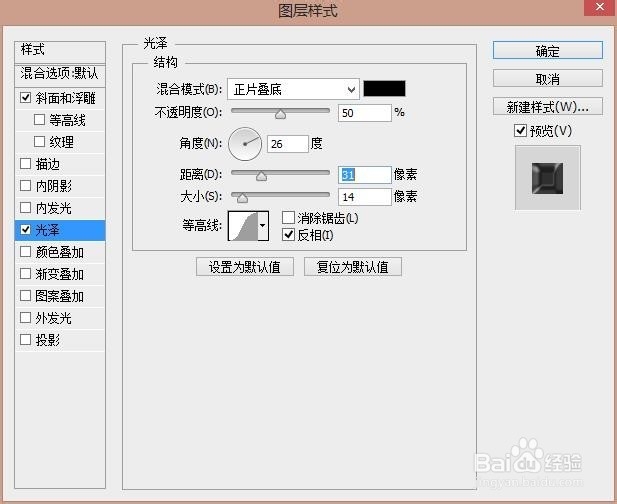Screen dimensions: 617x504
Task: Toggle the 预览 preview checkbox
Action: click(x=520, y=130)
